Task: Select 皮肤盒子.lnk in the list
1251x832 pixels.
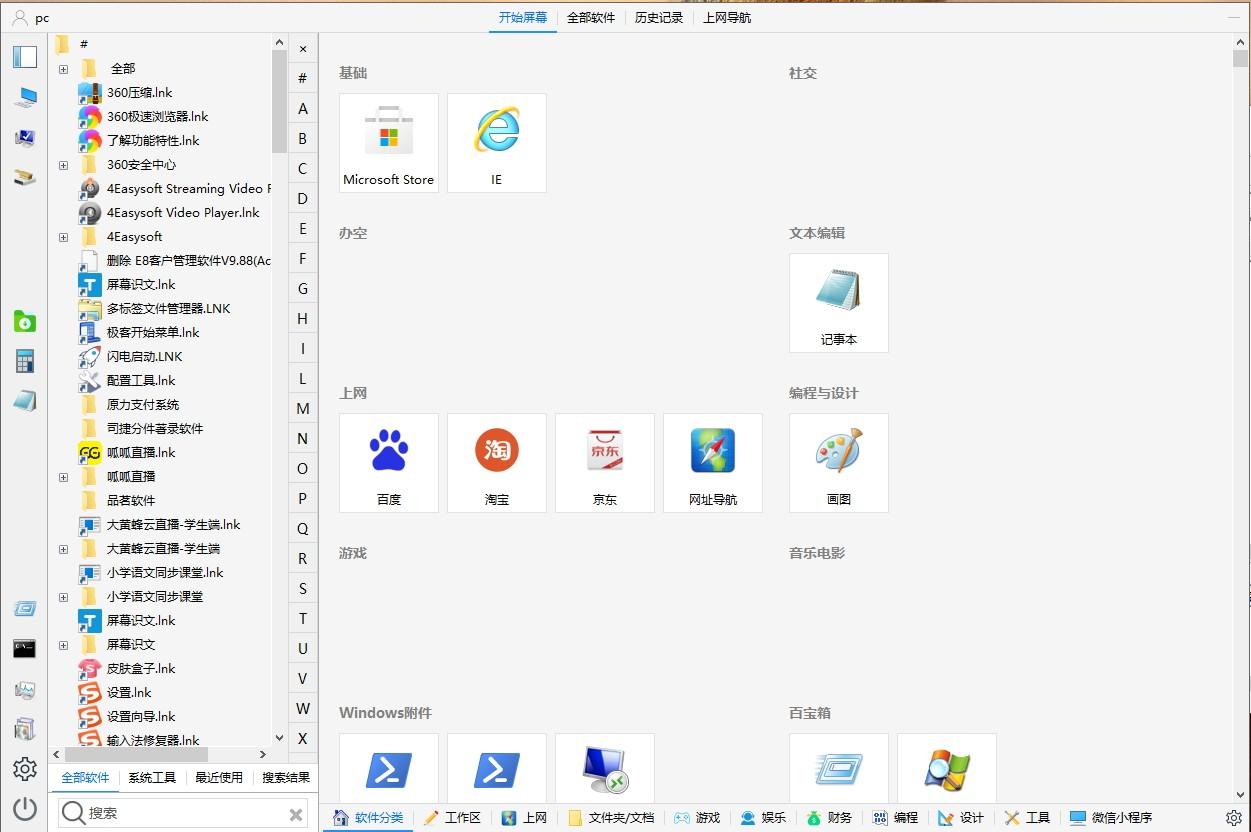Action: point(141,668)
